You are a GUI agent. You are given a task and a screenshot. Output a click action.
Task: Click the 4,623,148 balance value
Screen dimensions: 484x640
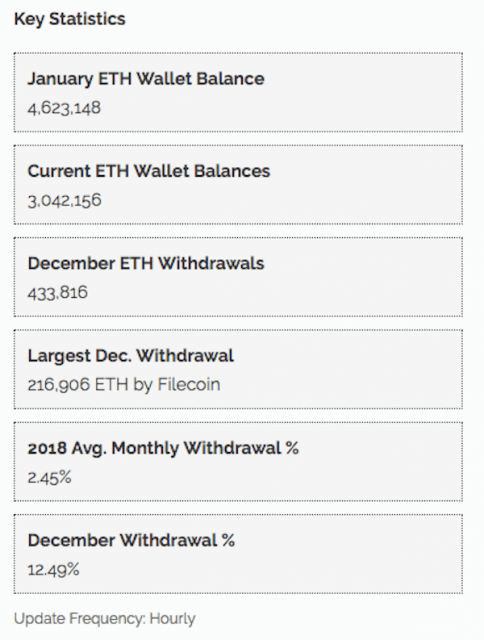pyautogui.click(x=64, y=108)
